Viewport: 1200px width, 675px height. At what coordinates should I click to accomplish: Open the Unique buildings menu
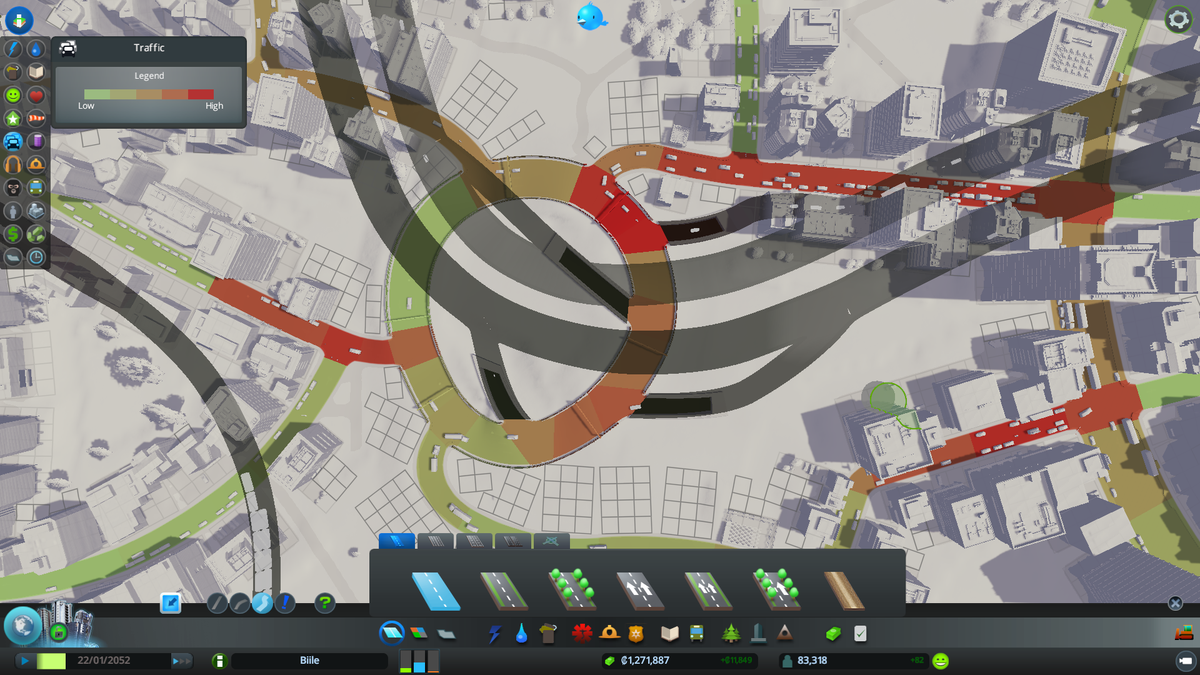[759, 633]
